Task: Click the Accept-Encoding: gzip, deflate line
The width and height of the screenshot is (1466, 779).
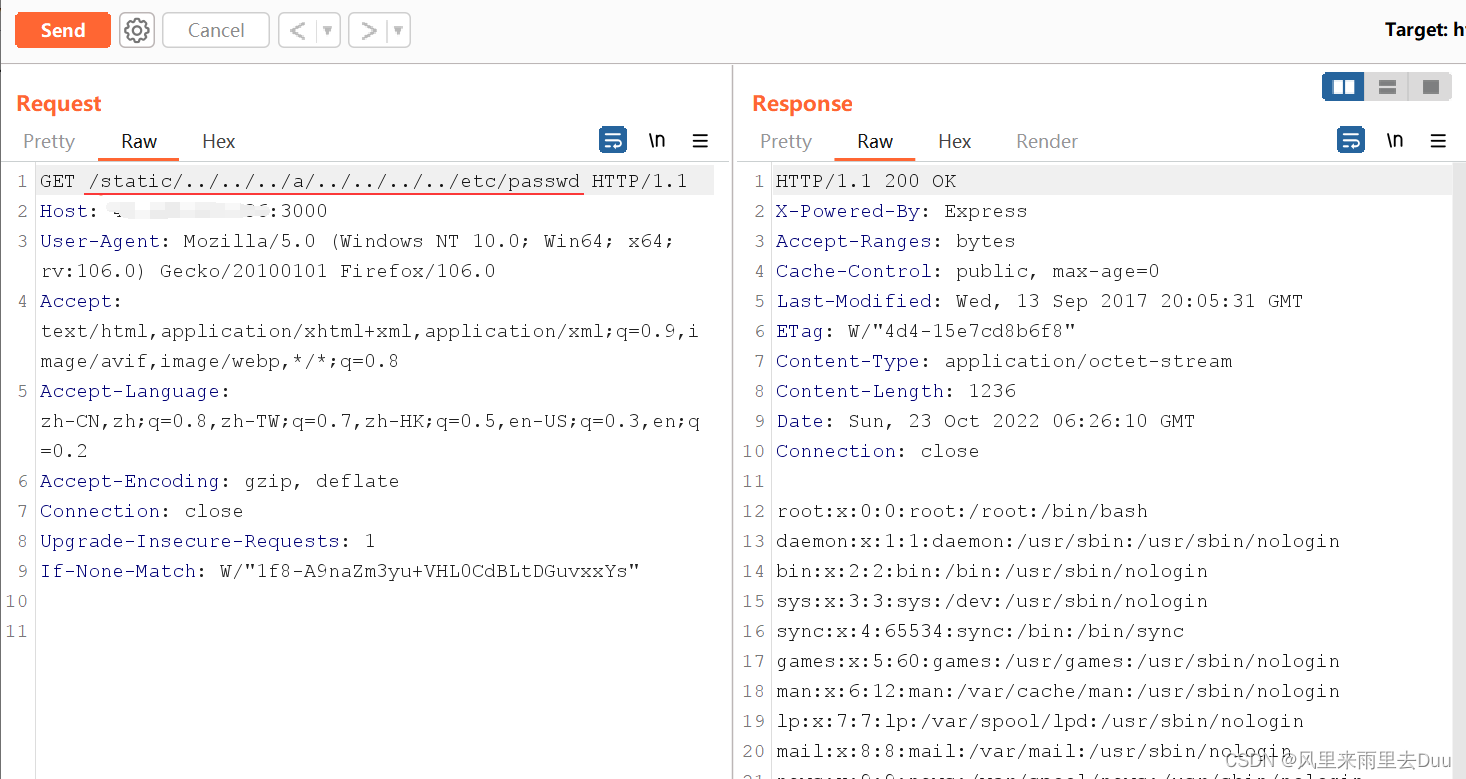Action: (x=219, y=481)
